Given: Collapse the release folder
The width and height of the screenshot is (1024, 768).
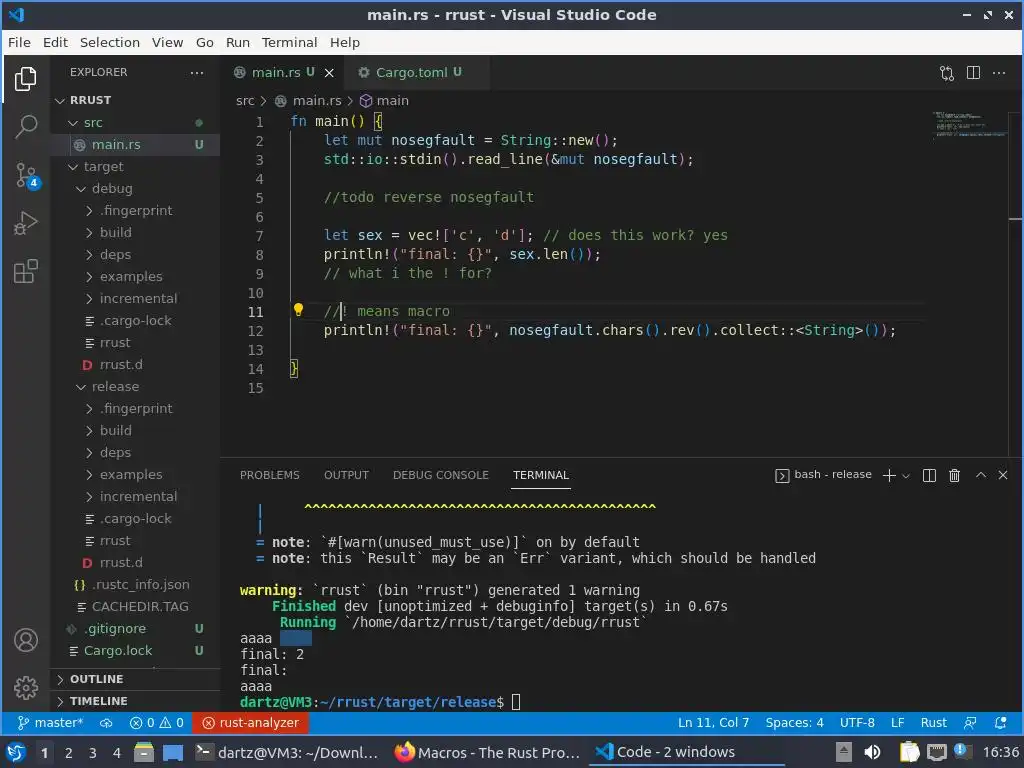Looking at the screenshot, I should tap(135, 387).
